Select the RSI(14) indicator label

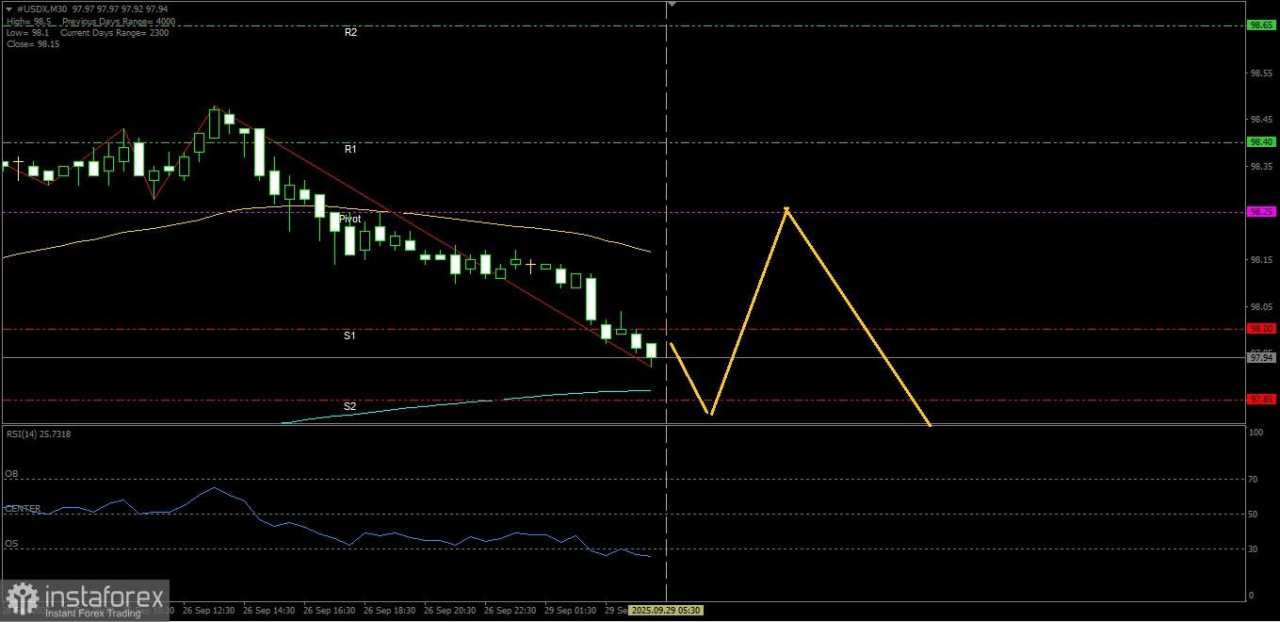(37, 434)
